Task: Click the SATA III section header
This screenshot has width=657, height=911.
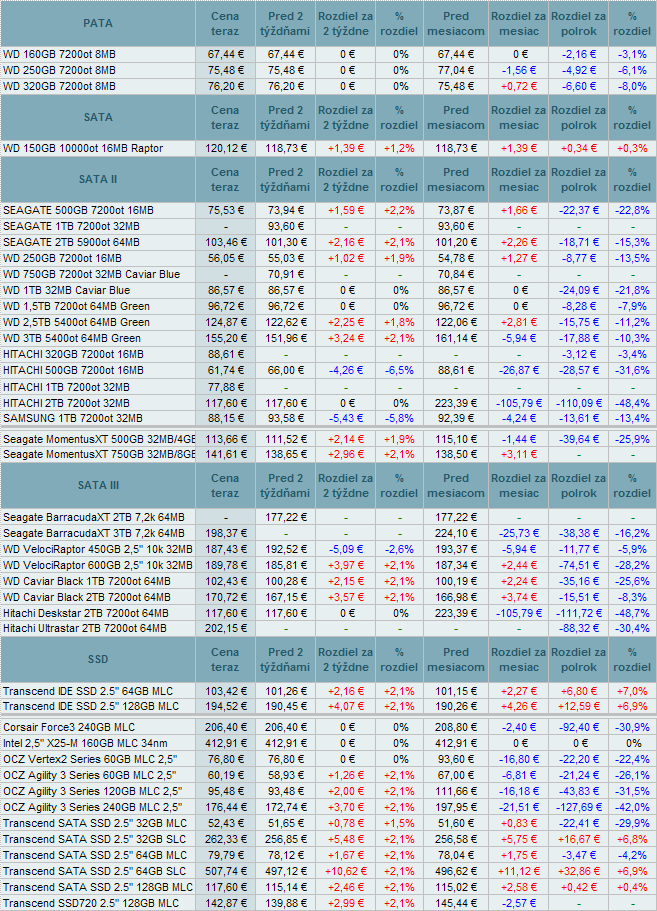Action: click(98, 485)
